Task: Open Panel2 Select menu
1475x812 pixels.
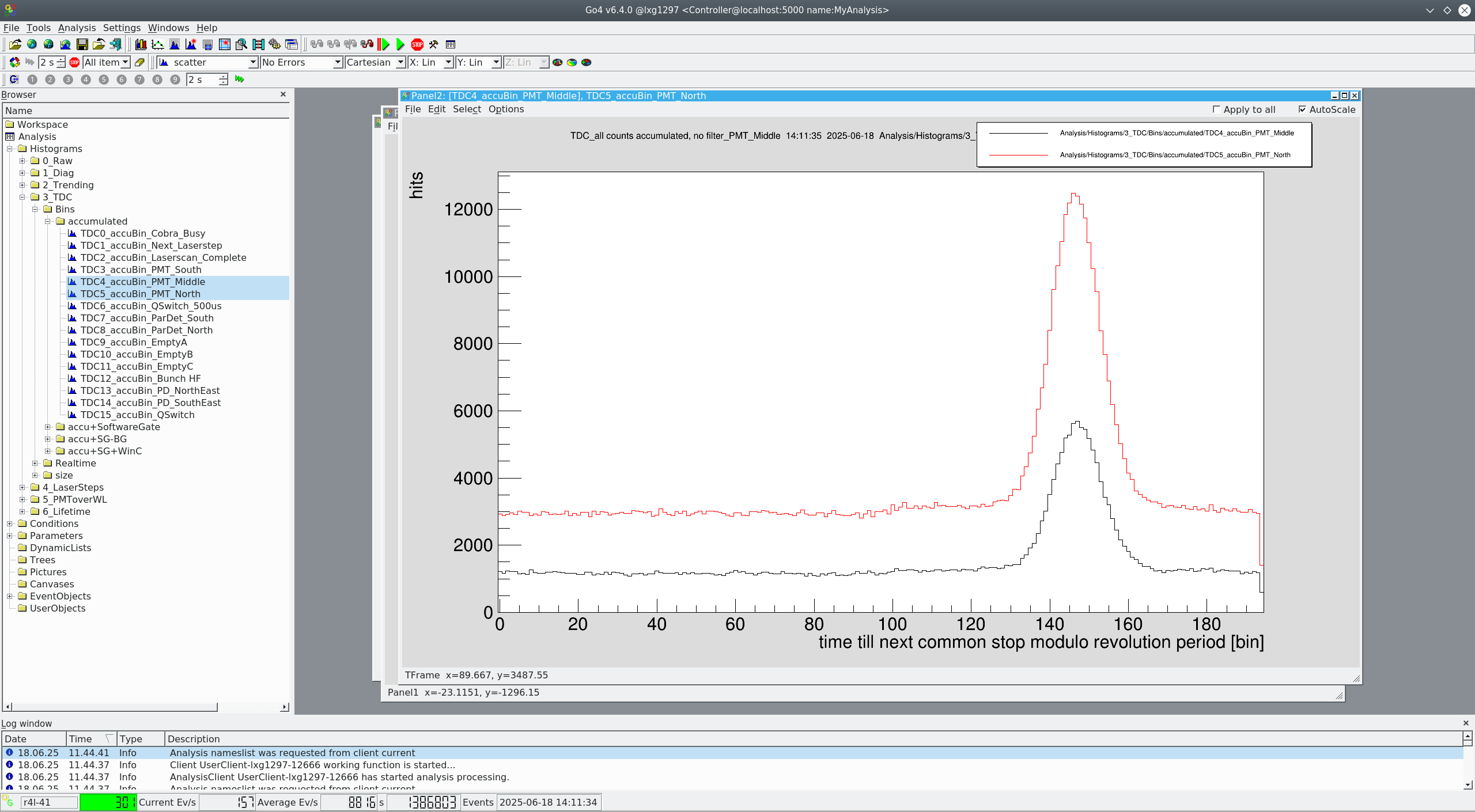Action: 467,109
